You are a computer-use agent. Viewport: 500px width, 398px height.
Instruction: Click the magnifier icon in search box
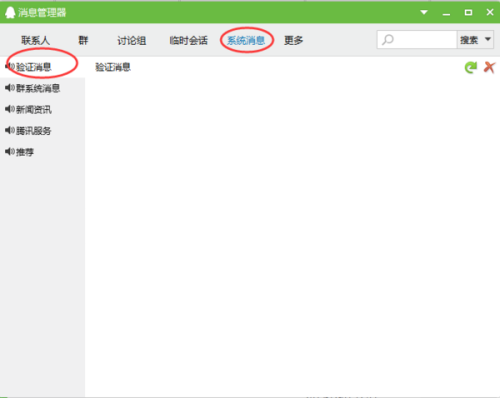coord(388,40)
